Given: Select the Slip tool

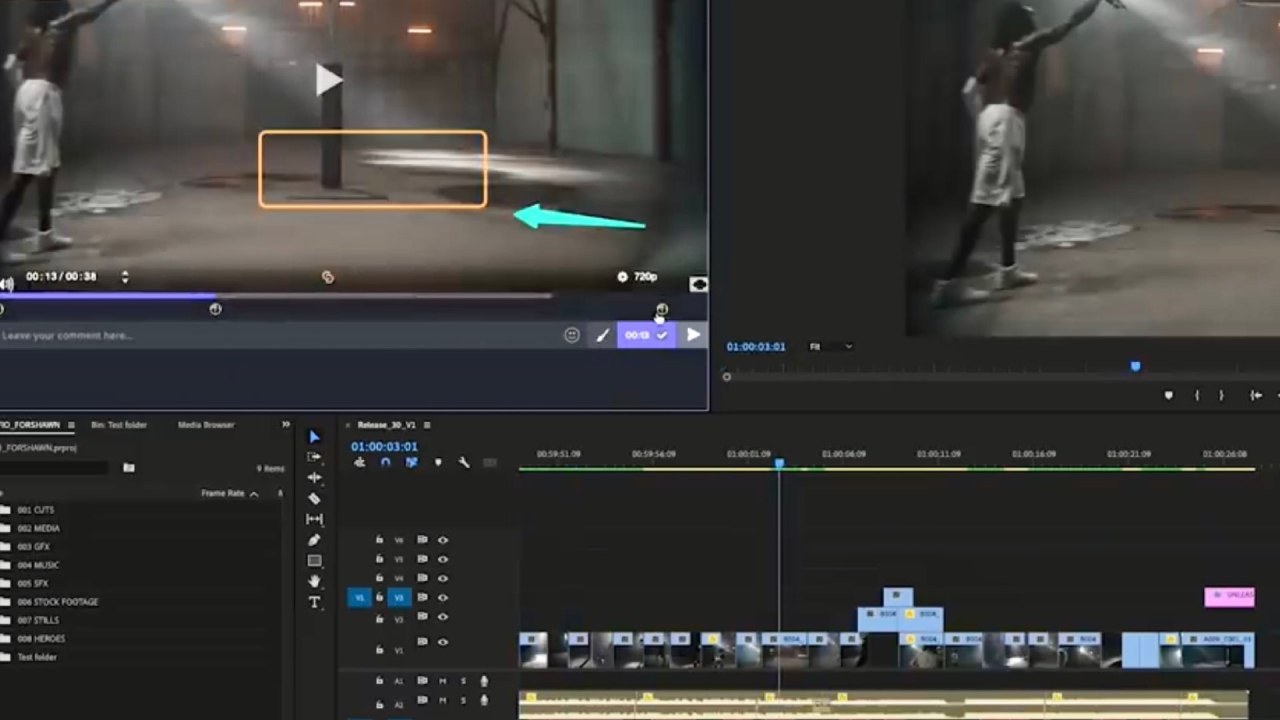Looking at the screenshot, I should tap(314, 519).
